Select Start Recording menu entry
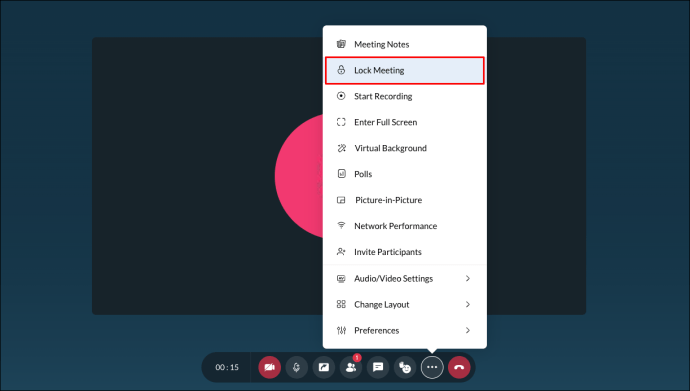 point(405,96)
